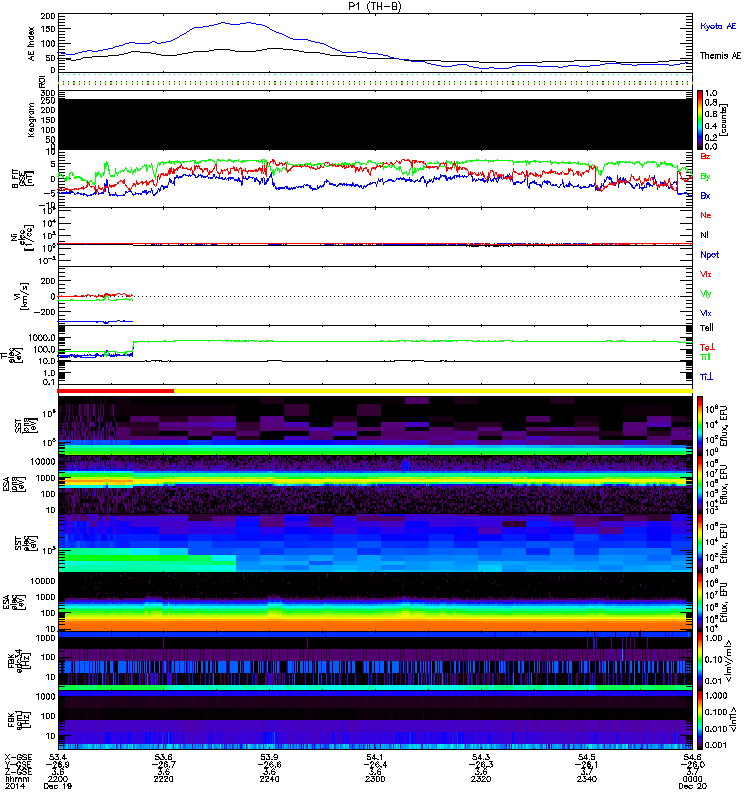The width and height of the screenshot is (750, 800).
Task: Click the dotted zero line in the Vi panel
Action: pyautogui.click(x=412, y=296)
